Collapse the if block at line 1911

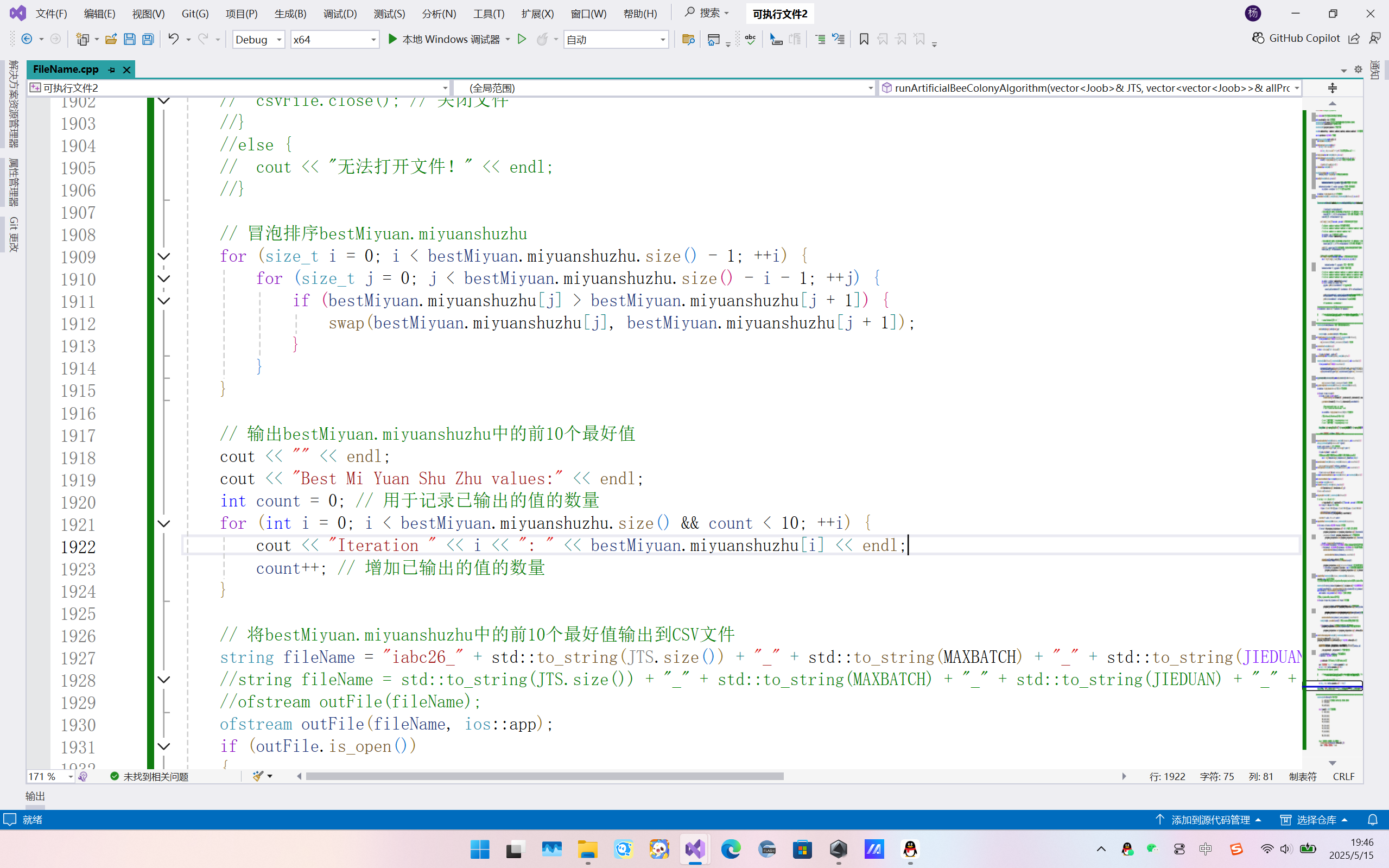164,301
